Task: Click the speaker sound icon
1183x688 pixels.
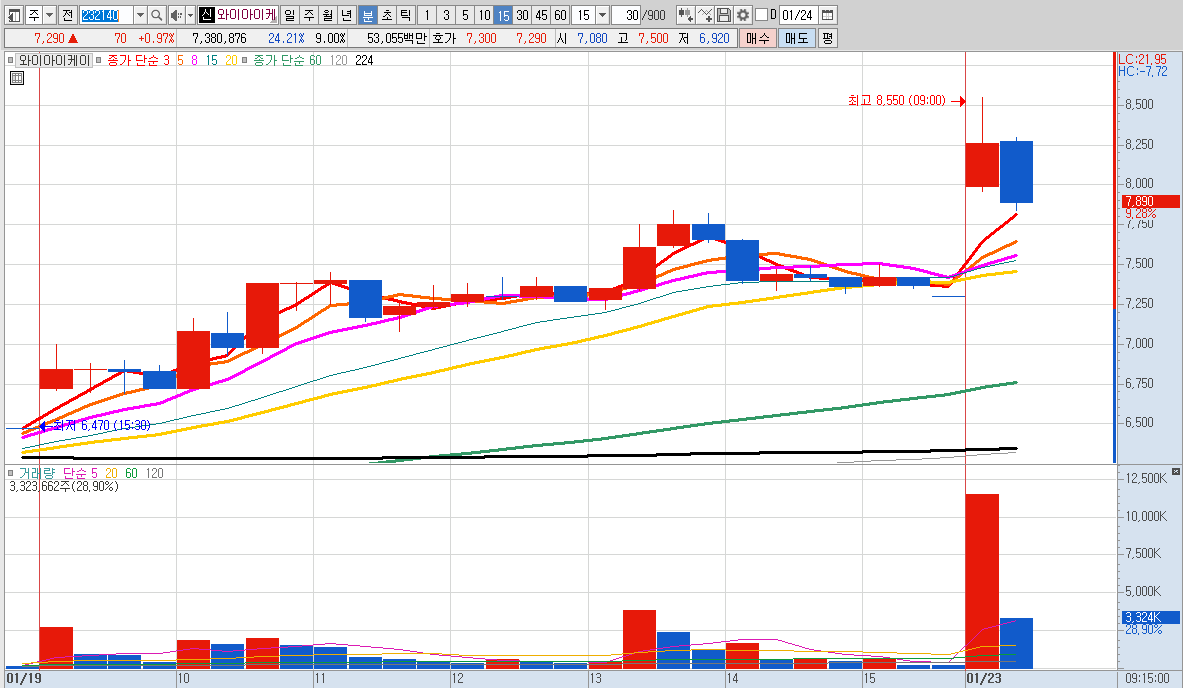Action: pos(176,15)
